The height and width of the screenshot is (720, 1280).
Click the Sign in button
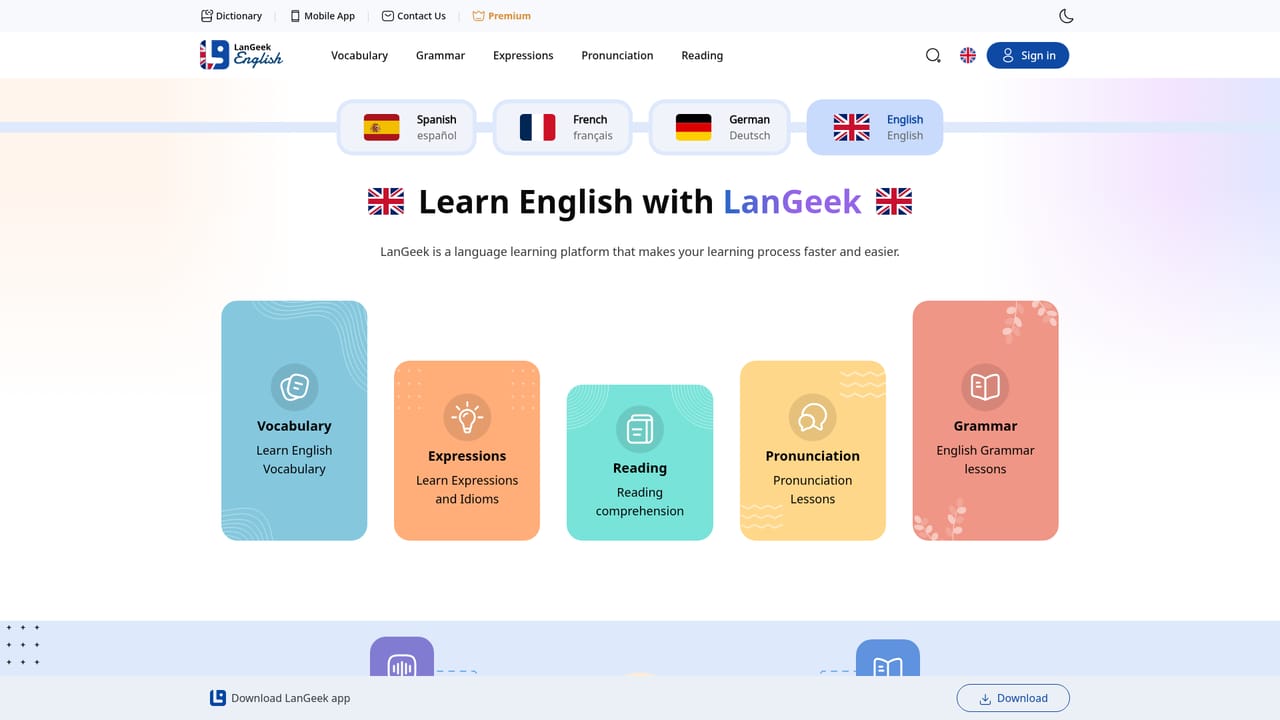click(1028, 56)
